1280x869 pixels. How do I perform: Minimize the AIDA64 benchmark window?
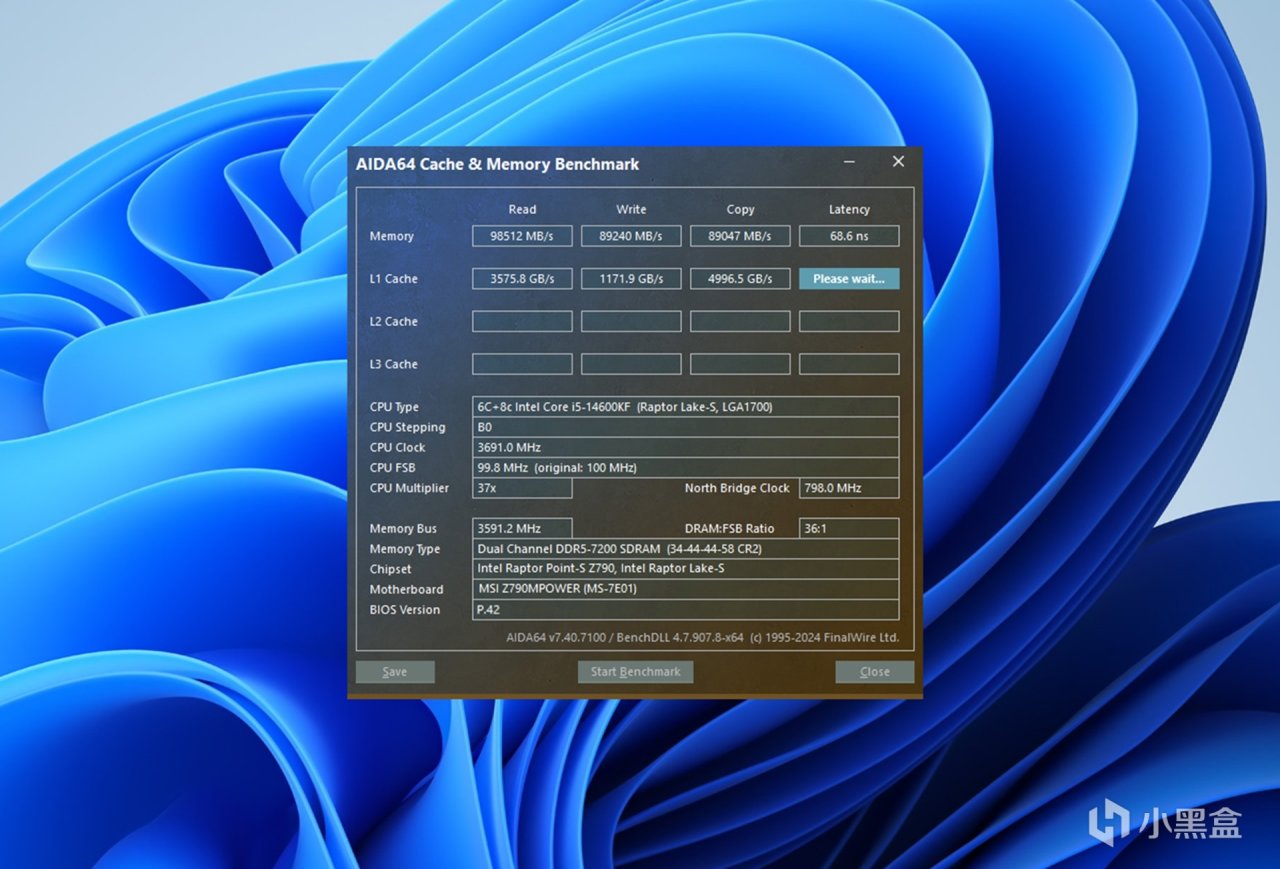pyautogui.click(x=849, y=162)
